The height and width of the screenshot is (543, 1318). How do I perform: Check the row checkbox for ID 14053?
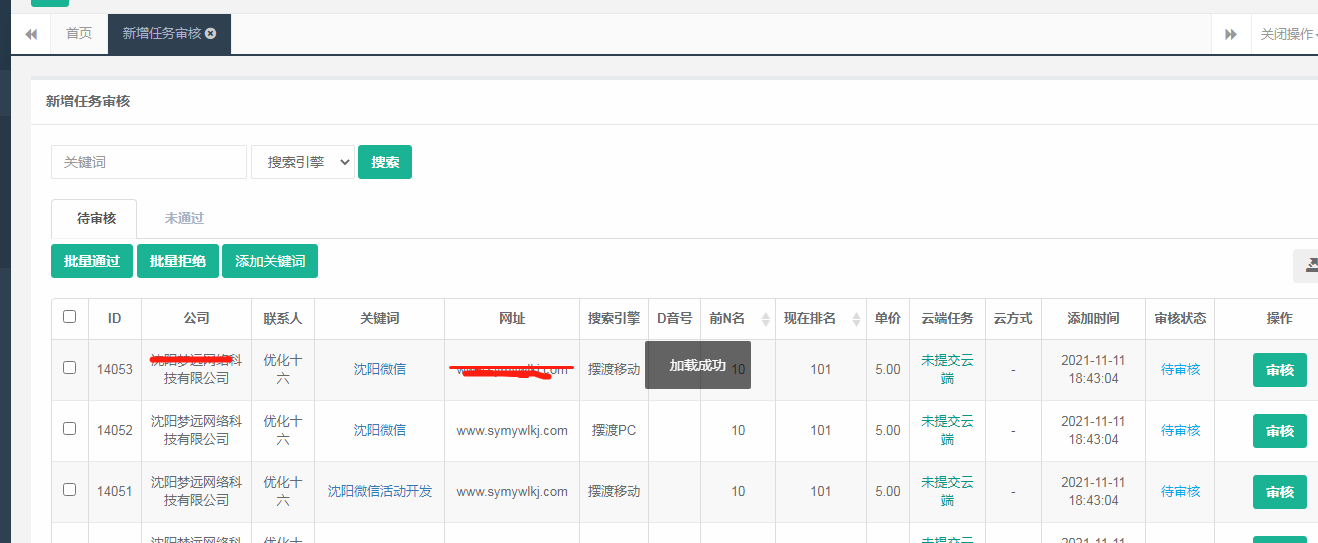tap(69, 367)
